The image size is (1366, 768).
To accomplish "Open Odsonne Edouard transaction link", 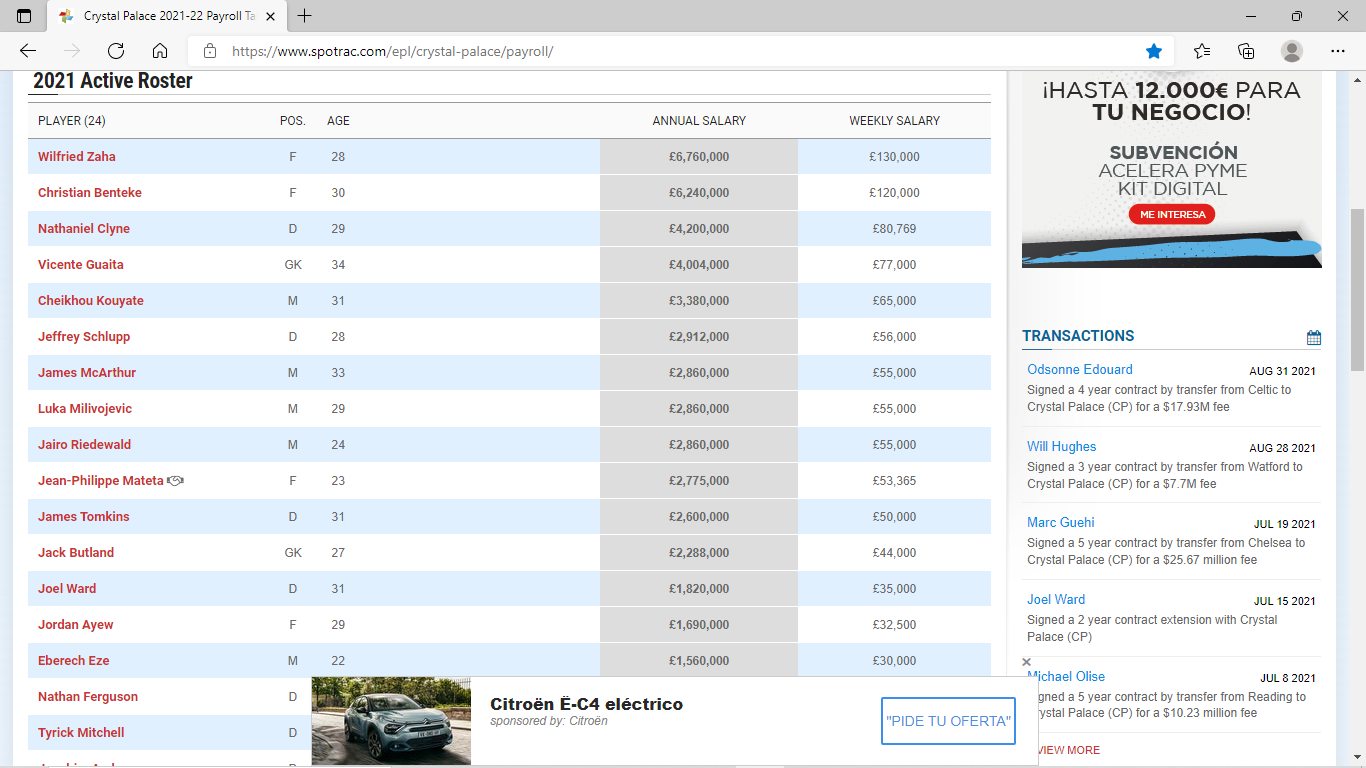I will point(1080,370).
